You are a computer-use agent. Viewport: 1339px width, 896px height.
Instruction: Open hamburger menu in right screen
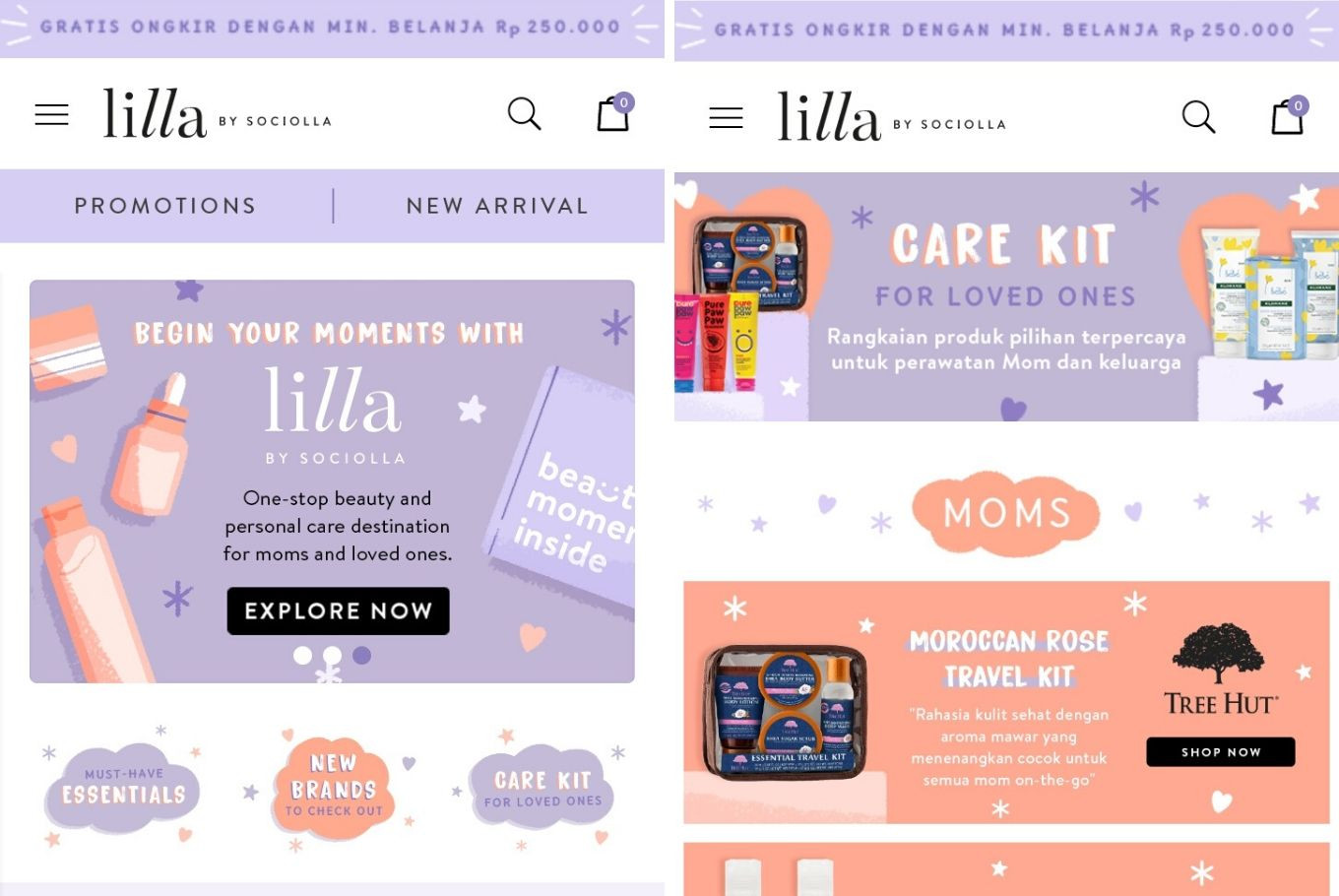click(x=727, y=118)
